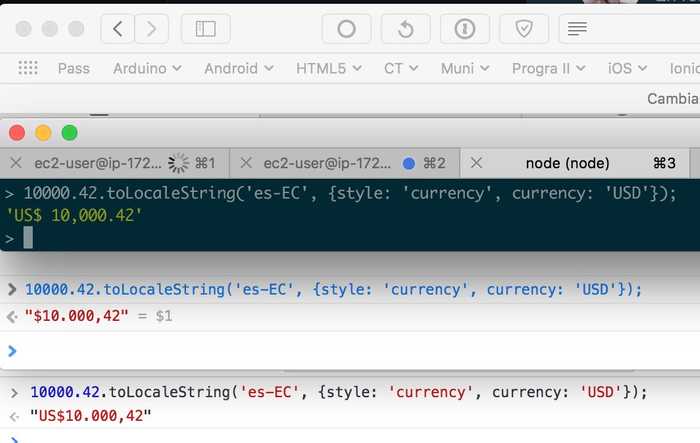Expand the Android bookmarks folder

click(x=239, y=68)
